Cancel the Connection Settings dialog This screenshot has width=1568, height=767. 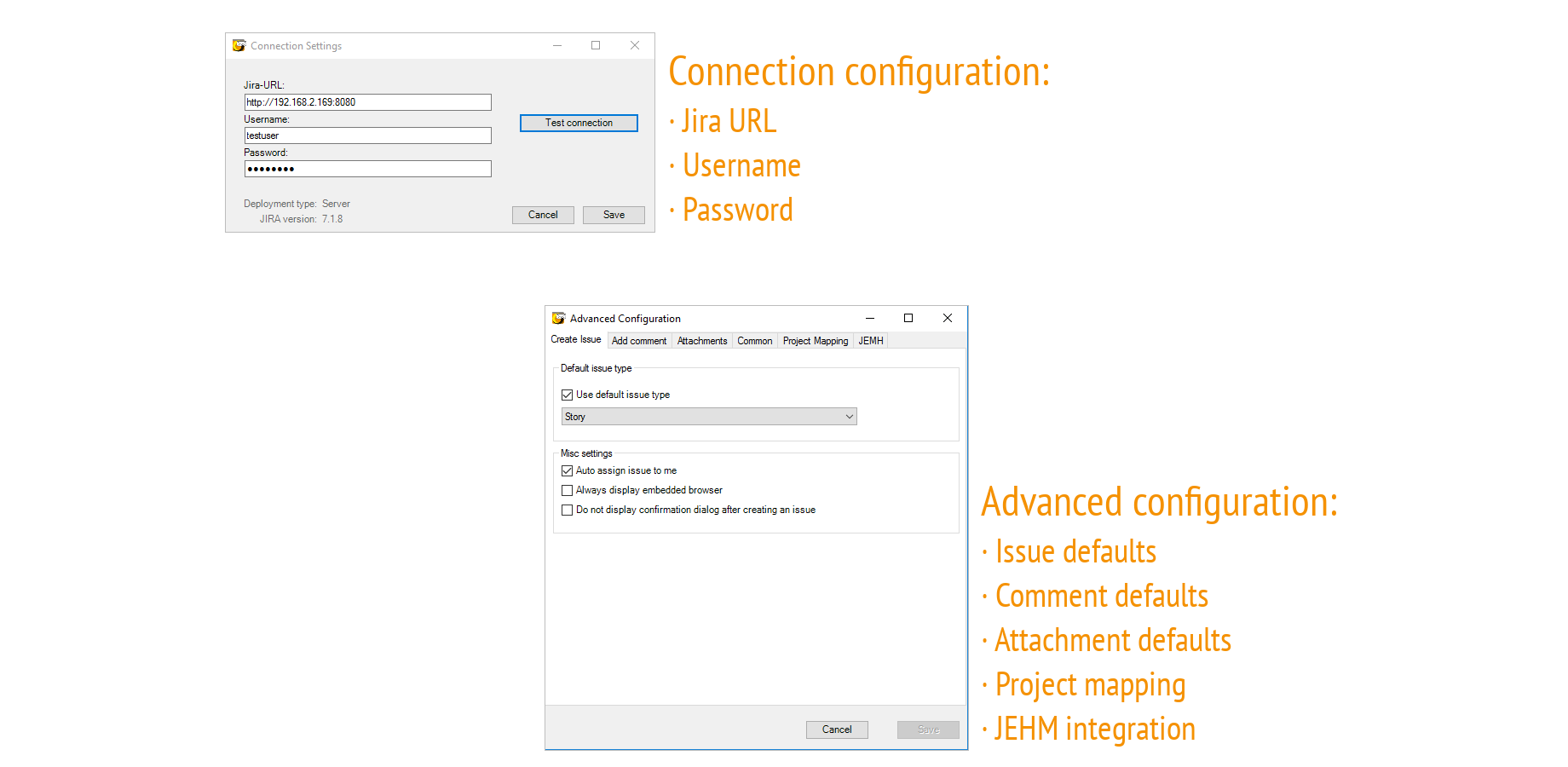(543, 215)
